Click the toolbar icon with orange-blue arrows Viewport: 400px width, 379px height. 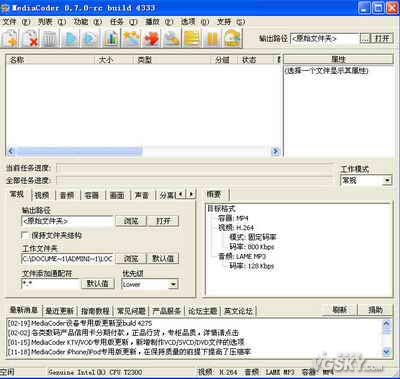pos(131,38)
